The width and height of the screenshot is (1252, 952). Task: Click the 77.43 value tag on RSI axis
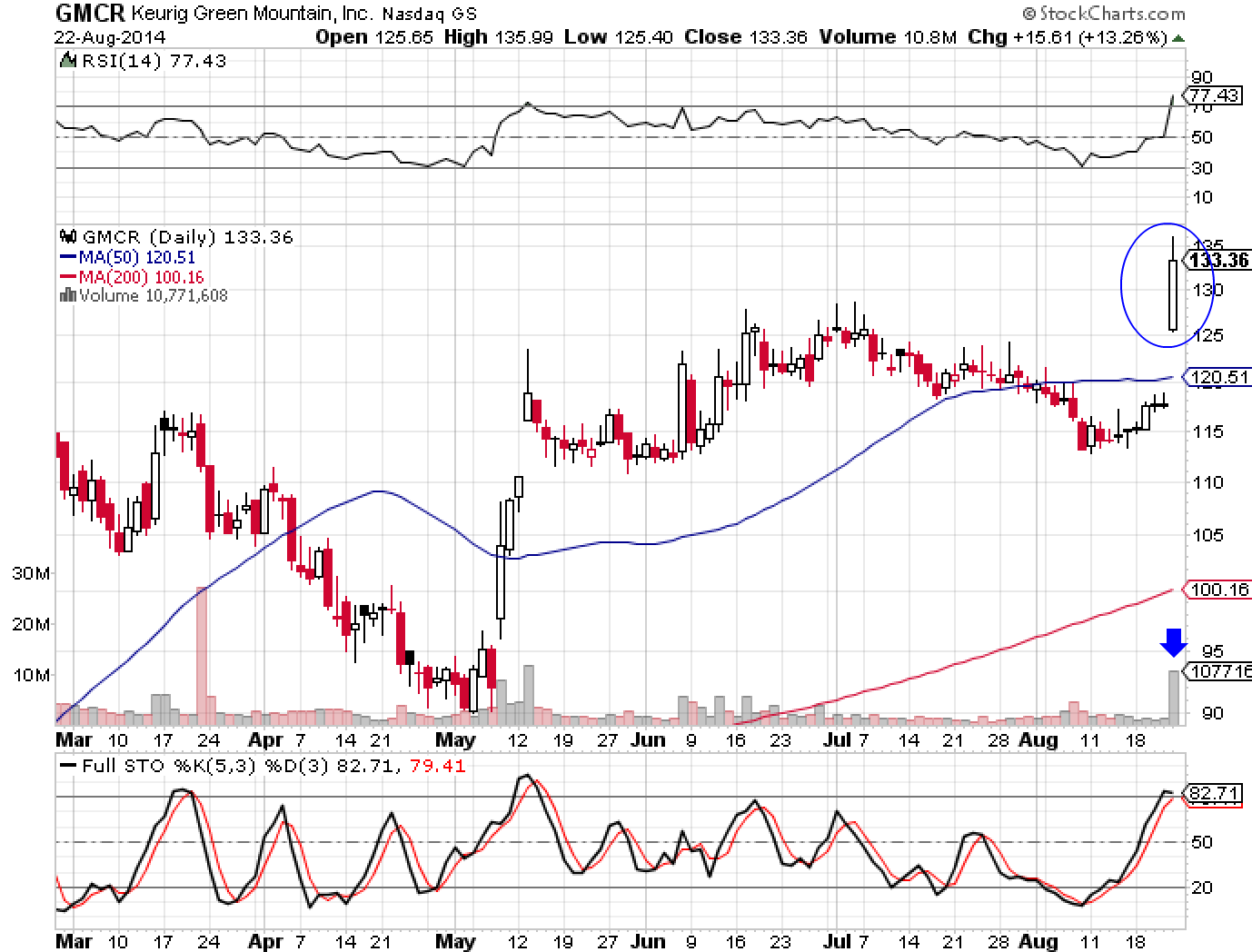click(1213, 94)
